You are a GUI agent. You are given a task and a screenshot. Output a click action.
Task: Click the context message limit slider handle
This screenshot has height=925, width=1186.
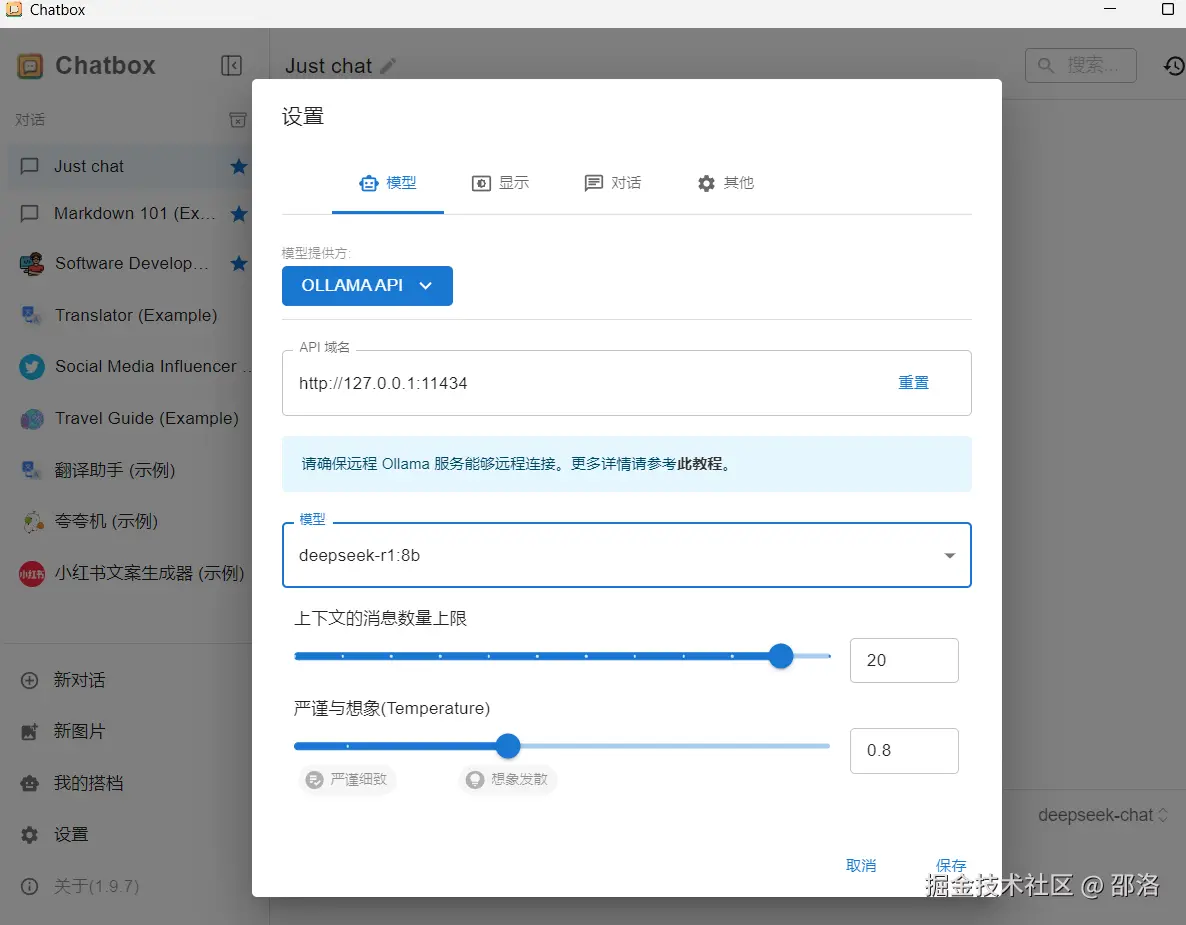pyautogui.click(x=781, y=656)
